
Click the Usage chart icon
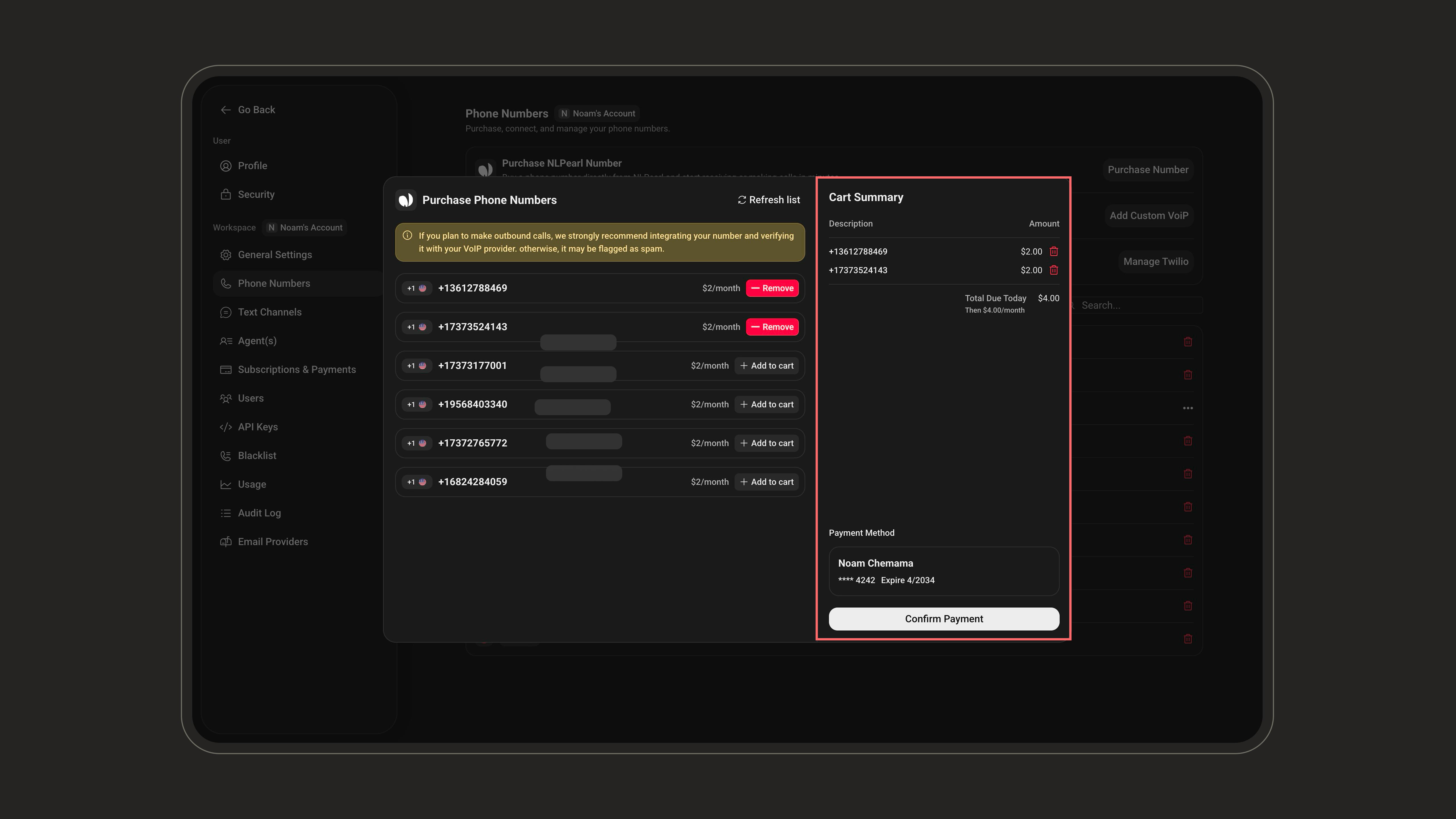[226, 484]
